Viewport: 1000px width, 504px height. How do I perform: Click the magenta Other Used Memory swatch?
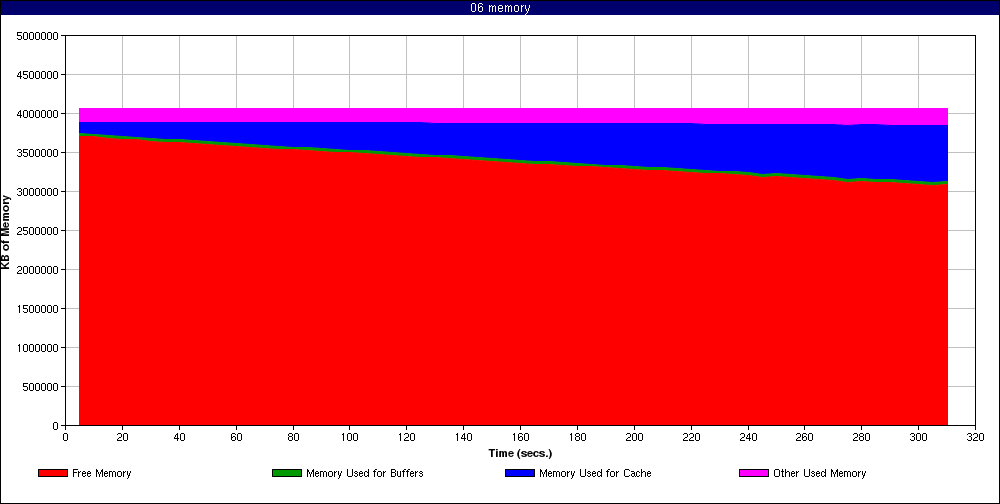754,473
